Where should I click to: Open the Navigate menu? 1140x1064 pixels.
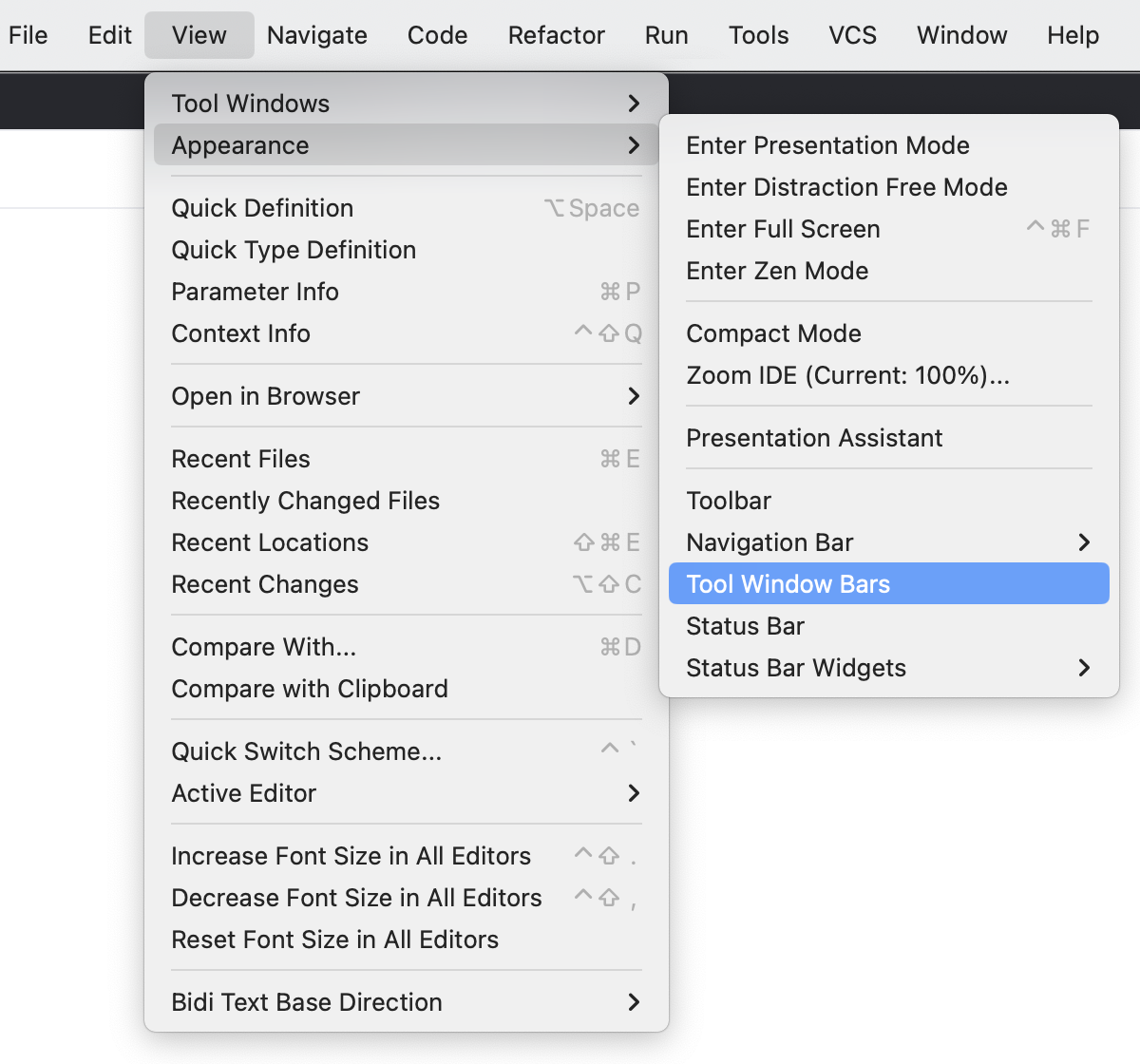316,35
